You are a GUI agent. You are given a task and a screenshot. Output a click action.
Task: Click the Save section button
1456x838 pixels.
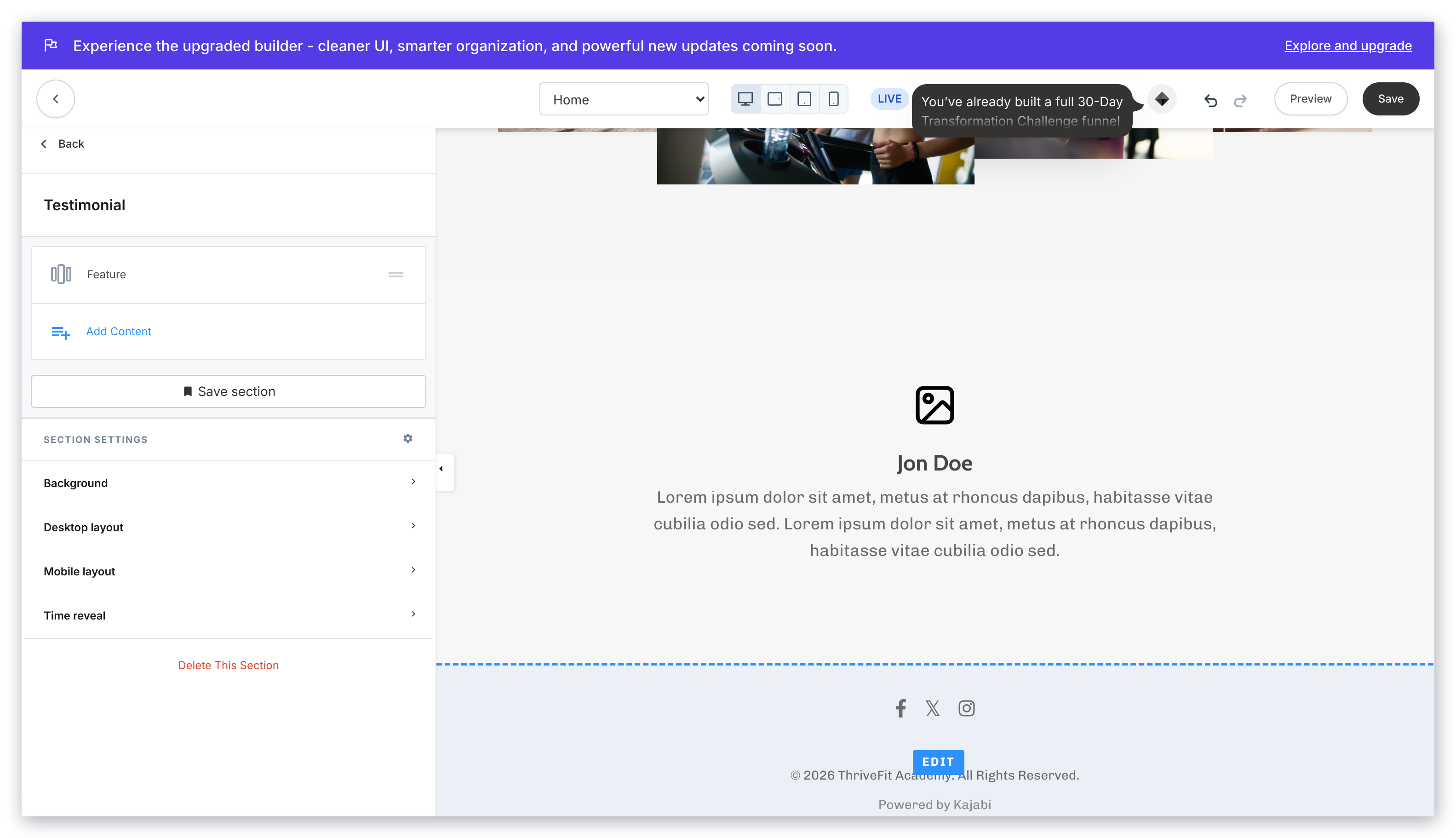tap(228, 391)
